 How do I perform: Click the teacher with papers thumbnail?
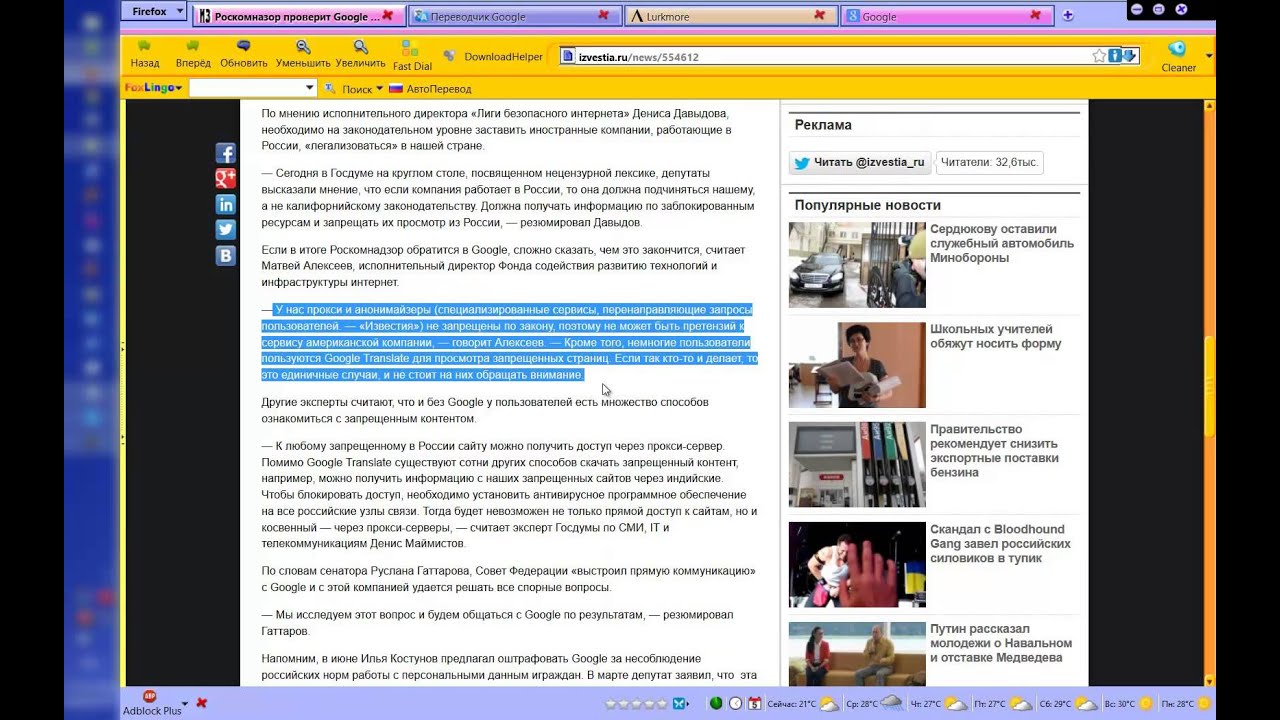(x=857, y=364)
